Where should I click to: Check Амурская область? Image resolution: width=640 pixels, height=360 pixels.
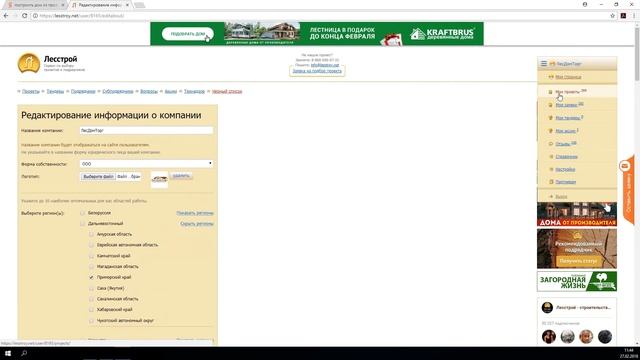click(91, 234)
